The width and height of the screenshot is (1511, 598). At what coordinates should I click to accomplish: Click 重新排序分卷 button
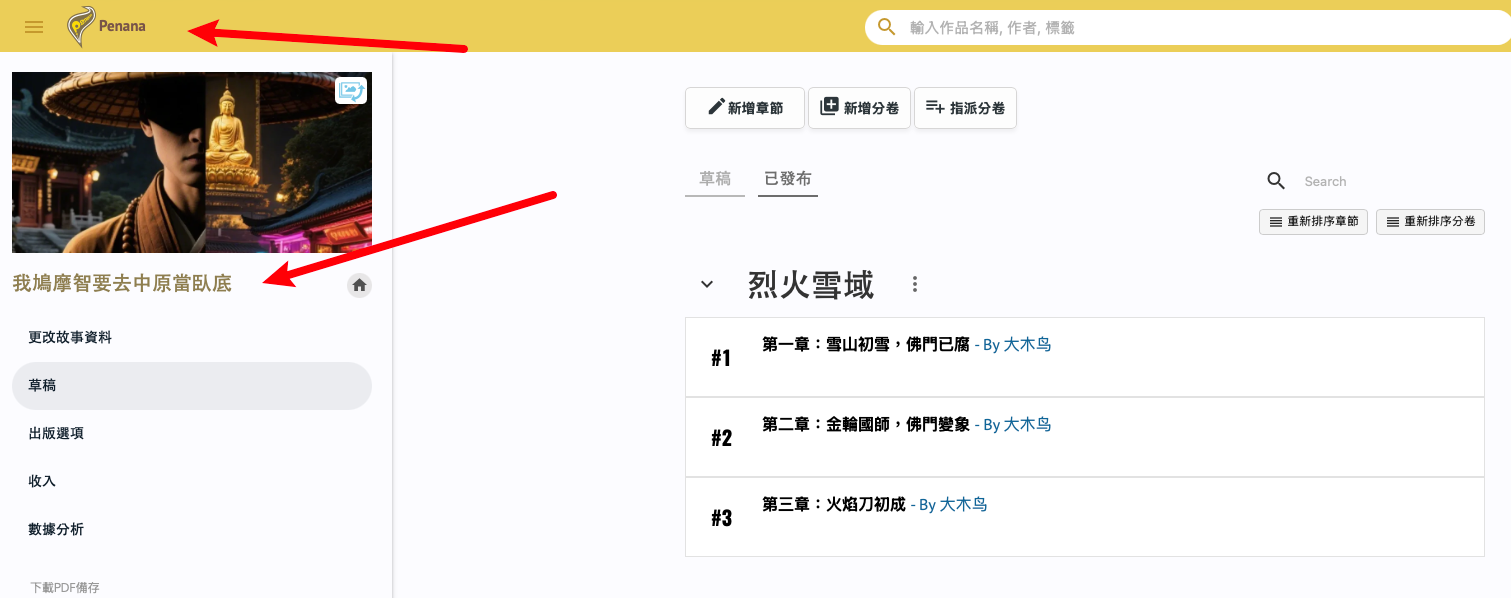click(1430, 222)
